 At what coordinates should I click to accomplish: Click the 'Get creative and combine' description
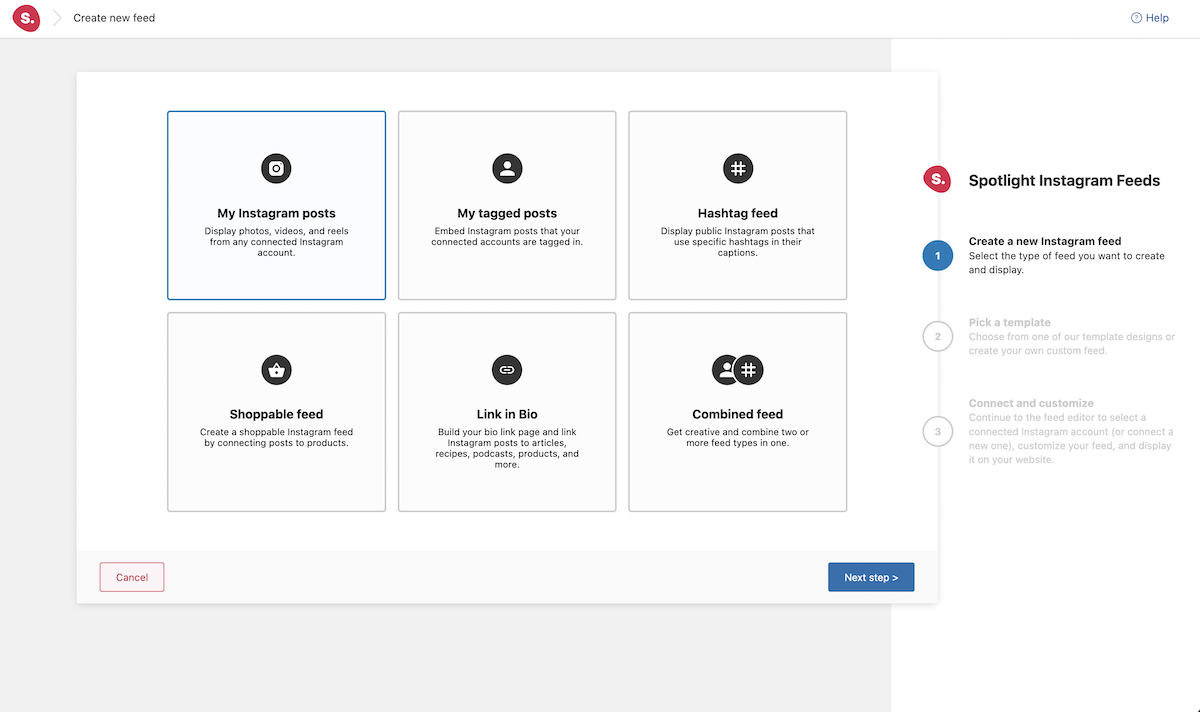tap(738, 437)
